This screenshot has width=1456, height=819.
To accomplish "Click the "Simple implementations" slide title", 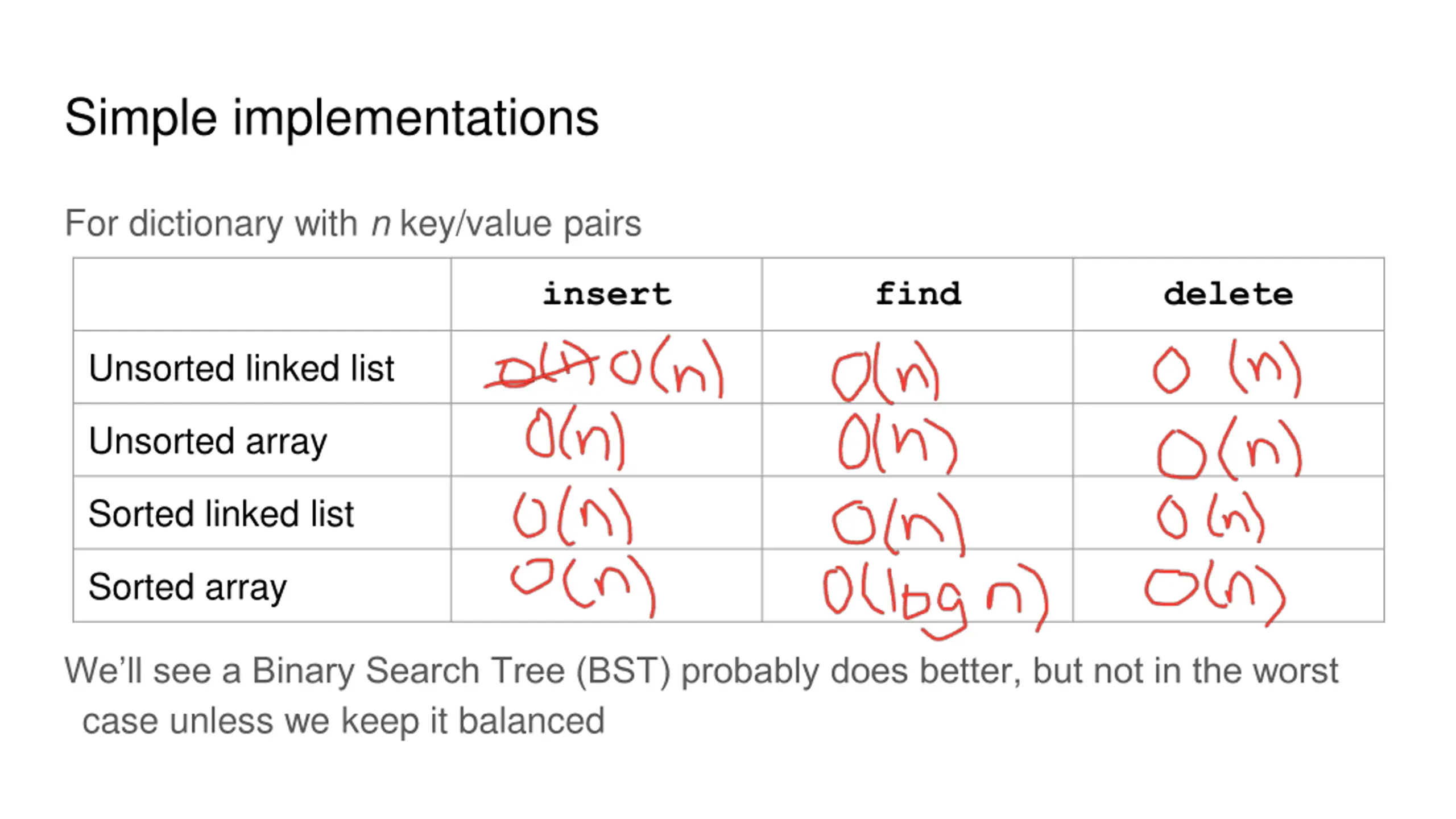I will point(332,118).
